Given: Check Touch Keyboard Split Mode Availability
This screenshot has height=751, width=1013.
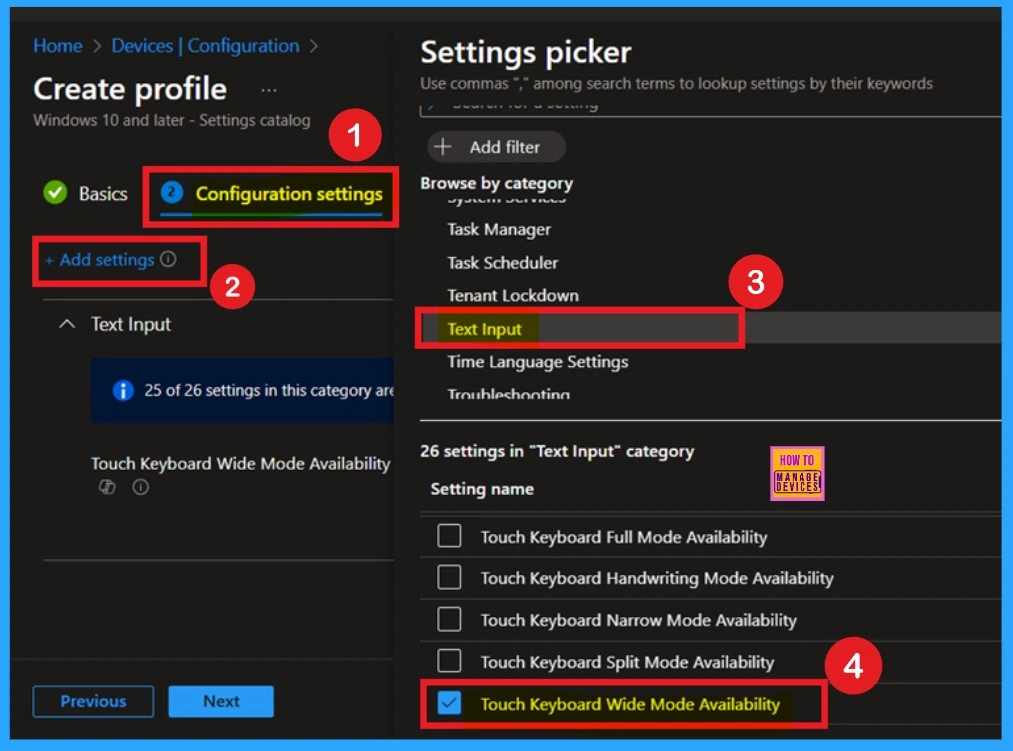Looking at the screenshot, I should tap(449, 661).
